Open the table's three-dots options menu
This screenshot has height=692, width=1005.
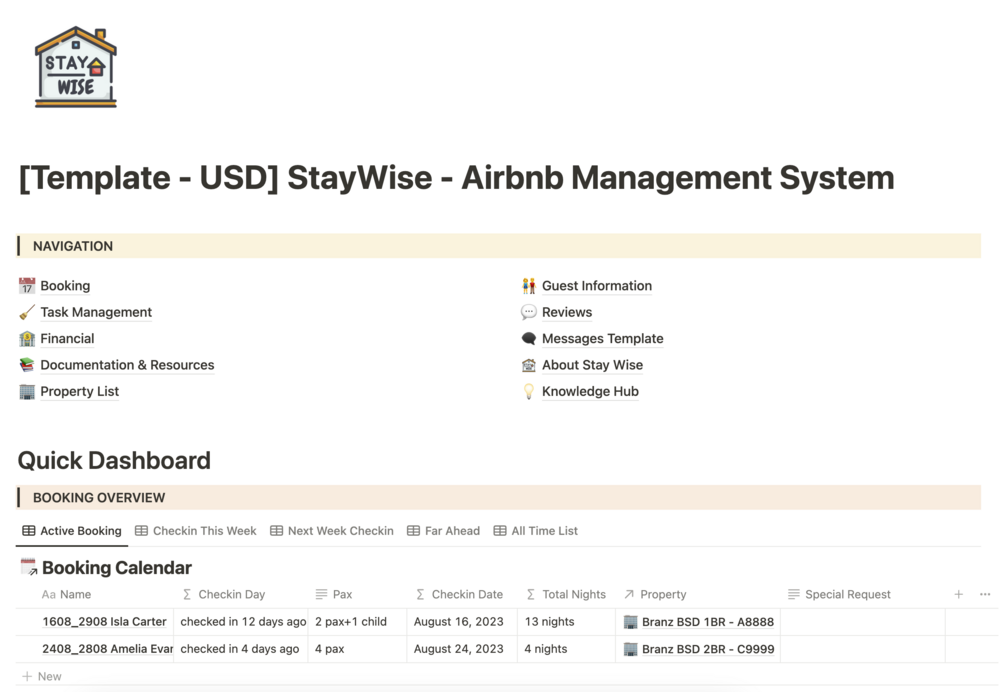[x=985, y=594]
